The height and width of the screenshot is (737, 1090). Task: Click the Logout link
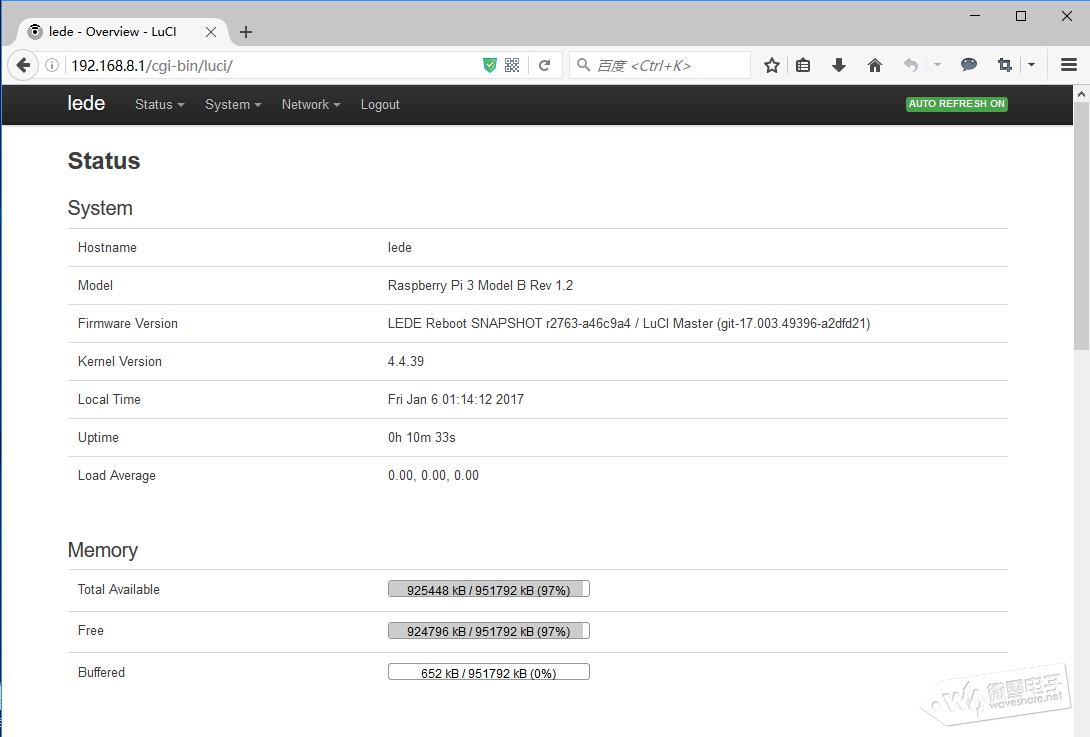point(380,104)
